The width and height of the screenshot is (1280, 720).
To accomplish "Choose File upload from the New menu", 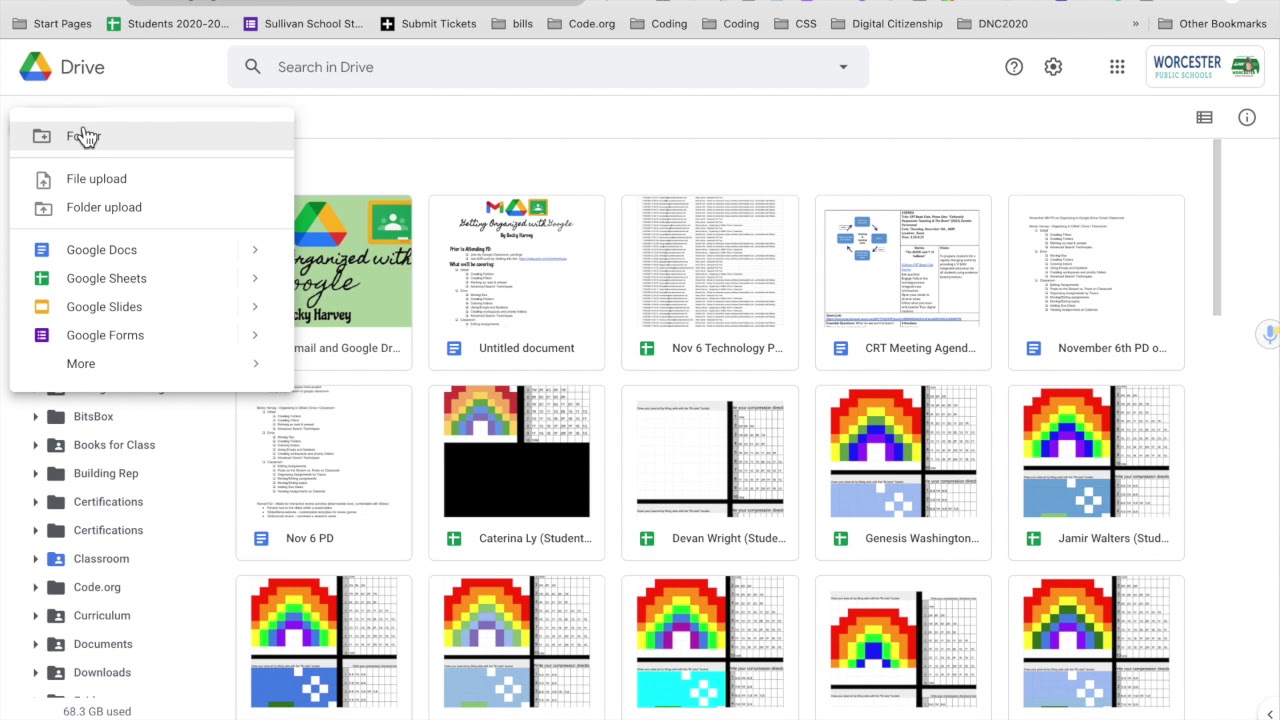I will pos(152,179).
